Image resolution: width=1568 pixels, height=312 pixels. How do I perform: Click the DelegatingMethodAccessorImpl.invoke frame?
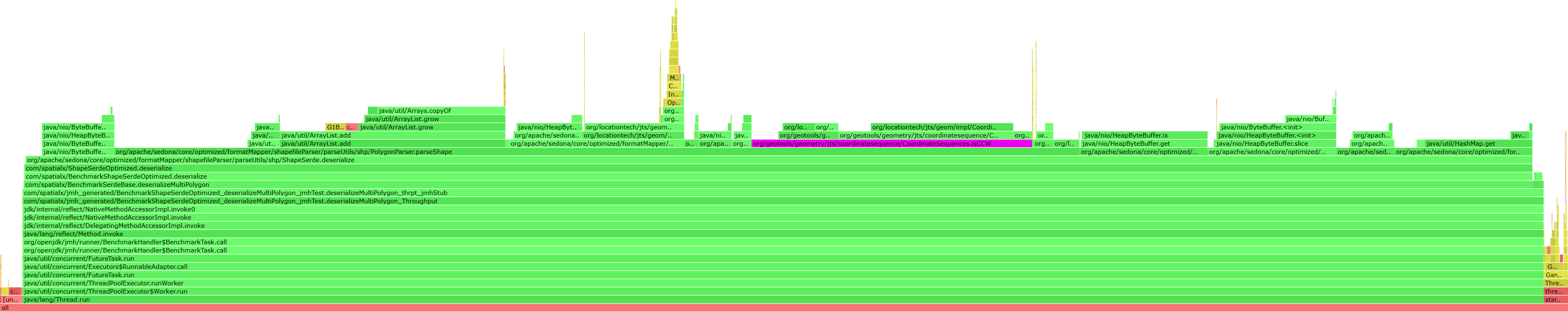pyautogui.click(x=783, y=226)
